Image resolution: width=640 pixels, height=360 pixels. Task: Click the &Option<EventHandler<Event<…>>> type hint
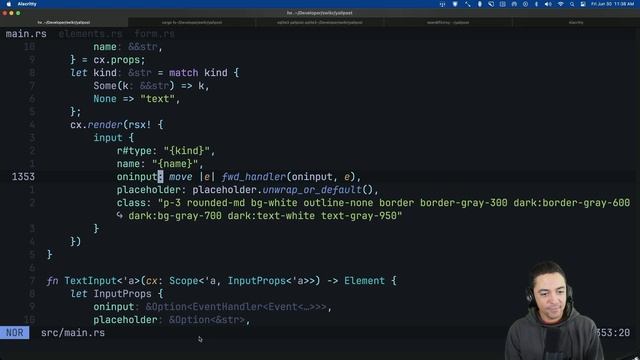(236, 307)
